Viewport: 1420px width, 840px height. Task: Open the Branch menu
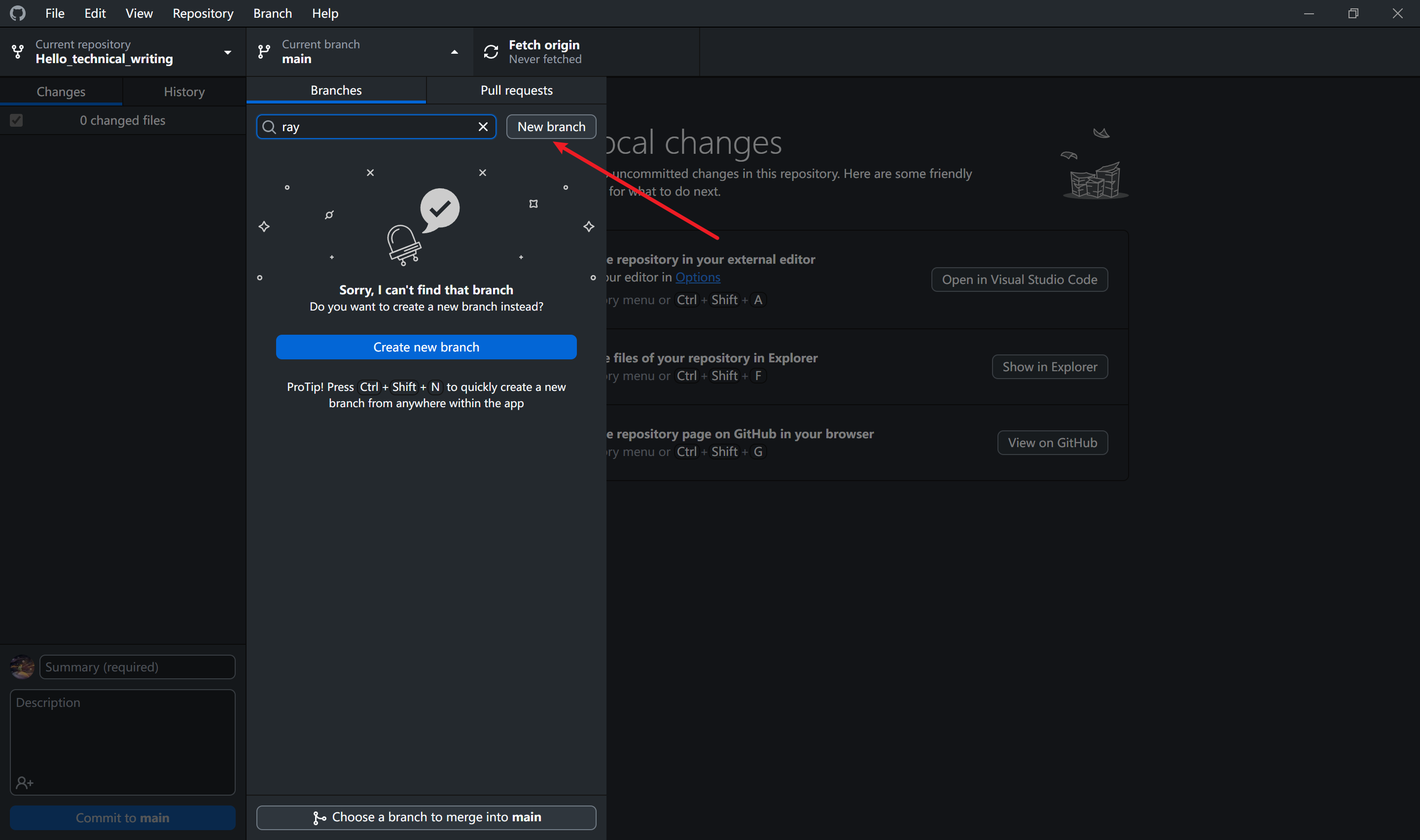272,13
